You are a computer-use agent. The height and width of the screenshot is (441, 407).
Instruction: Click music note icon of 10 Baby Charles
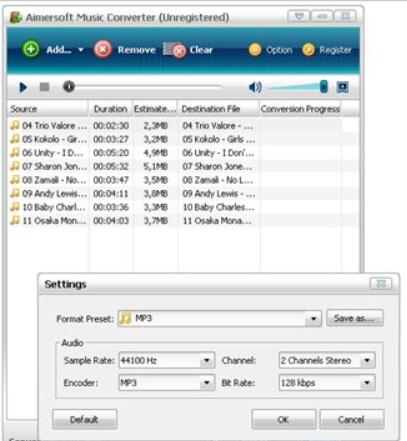point(15,207)
